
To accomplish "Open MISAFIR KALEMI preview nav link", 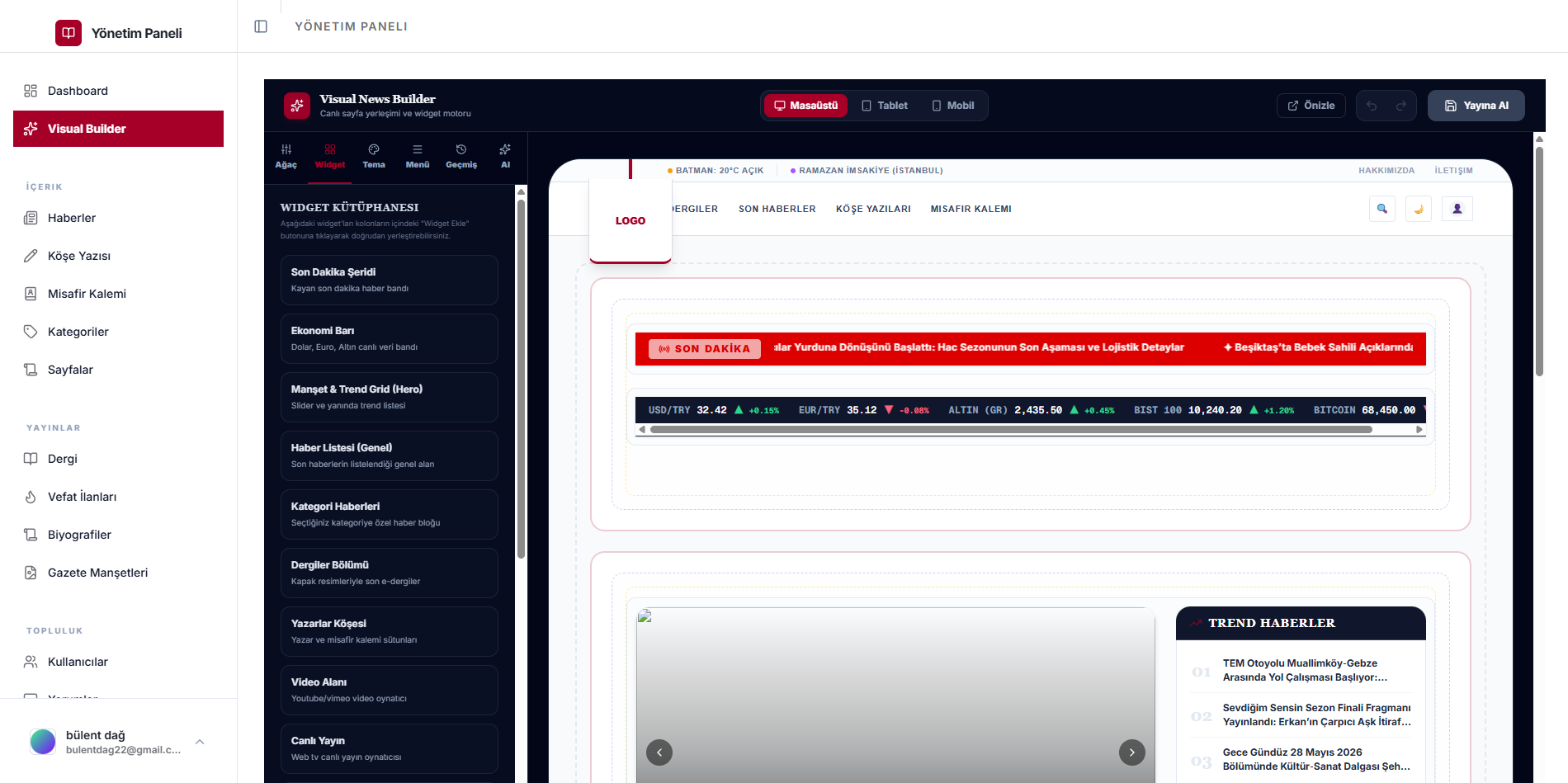I will pyautogui.click(x=971, y=209).
